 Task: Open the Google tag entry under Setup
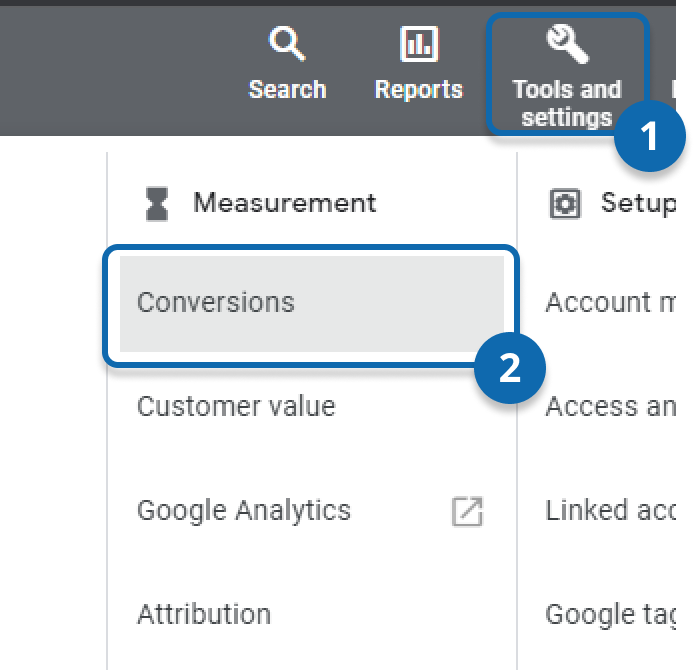coord(610,614)
